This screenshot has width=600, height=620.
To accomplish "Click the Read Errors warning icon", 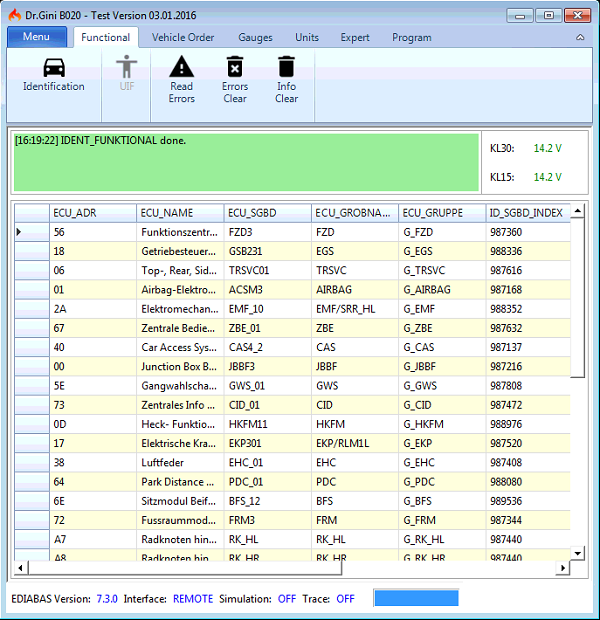I will coord(181,67).
